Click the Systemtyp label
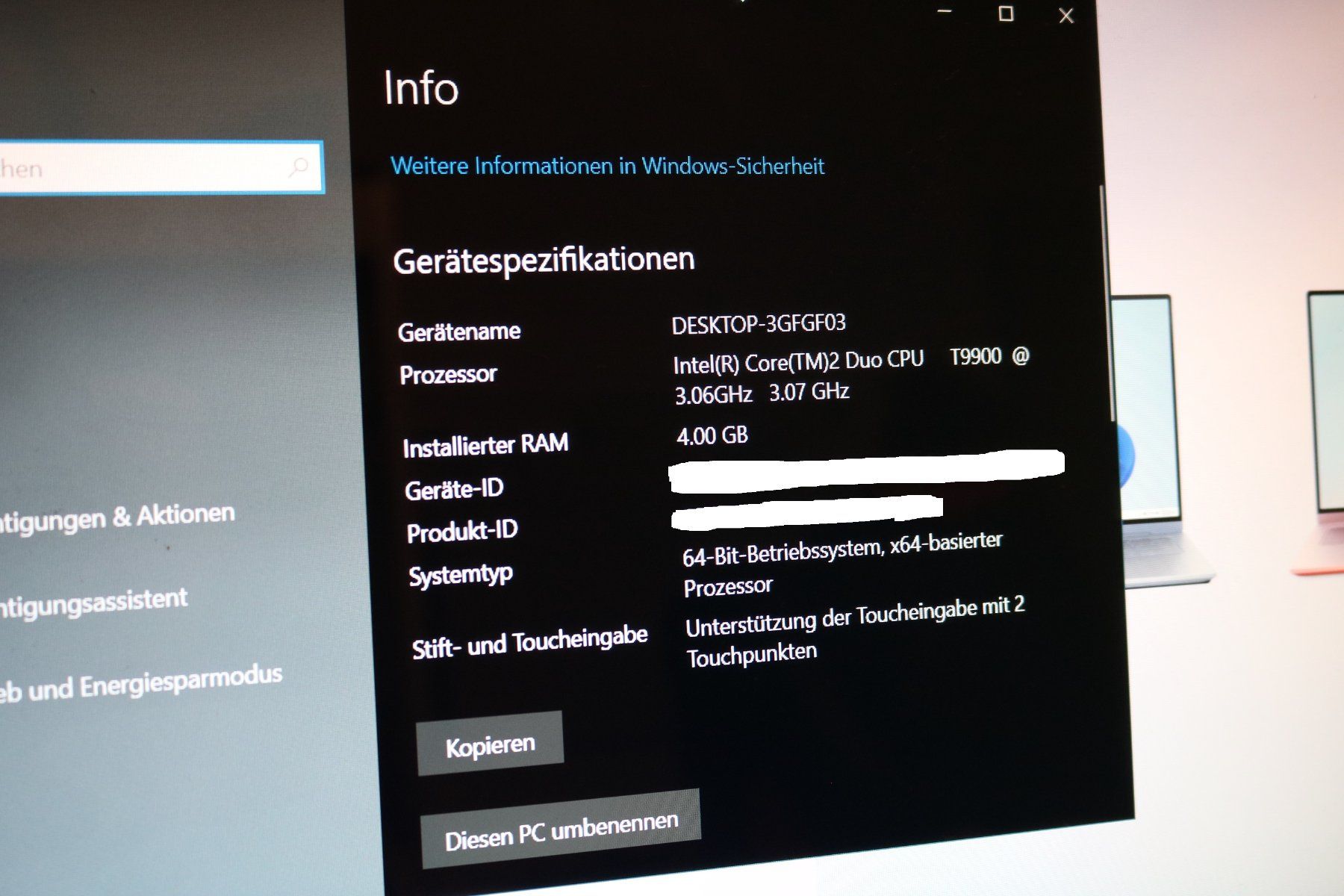 pos(461,575)
